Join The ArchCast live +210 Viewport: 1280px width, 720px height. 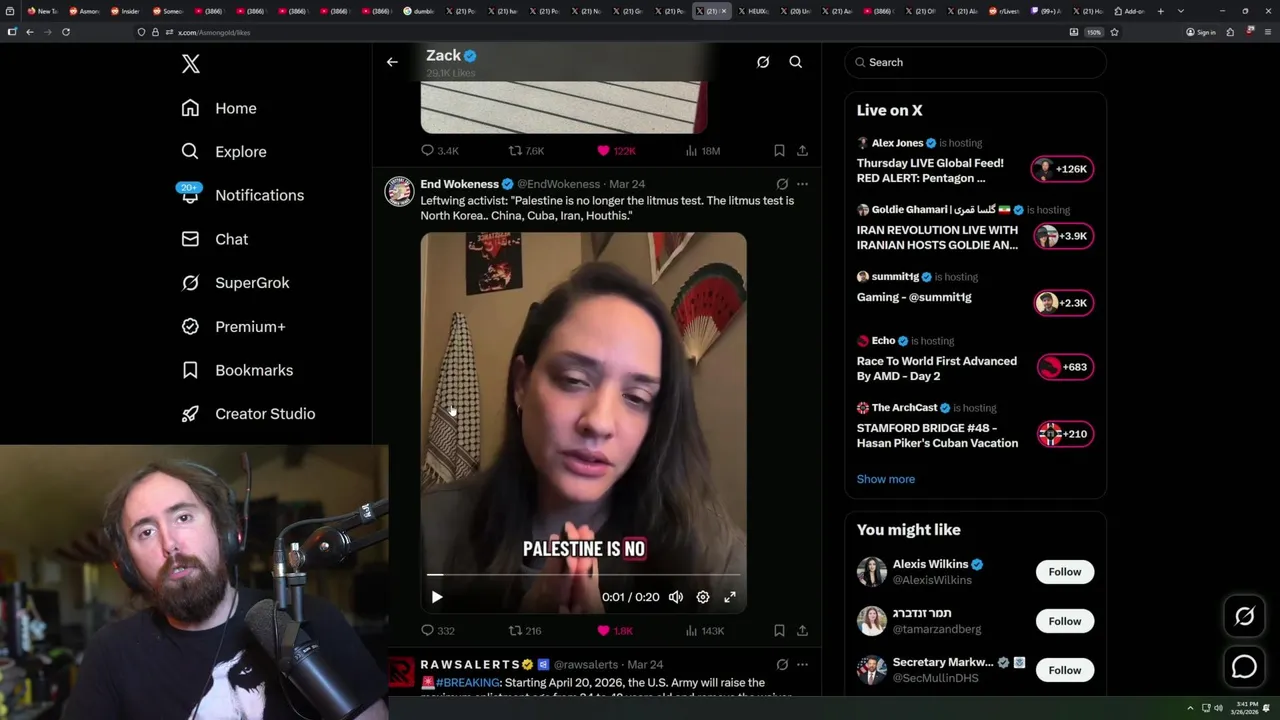coord(1065,434)
